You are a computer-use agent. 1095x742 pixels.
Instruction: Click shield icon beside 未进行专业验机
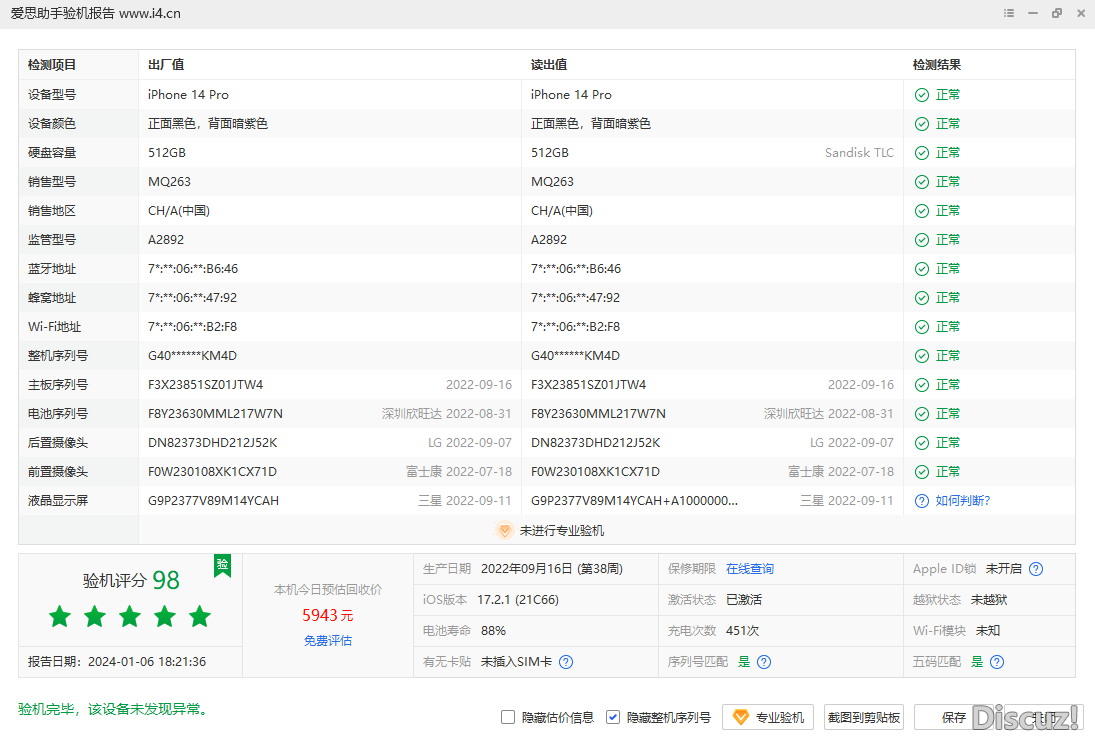(504, 530)
